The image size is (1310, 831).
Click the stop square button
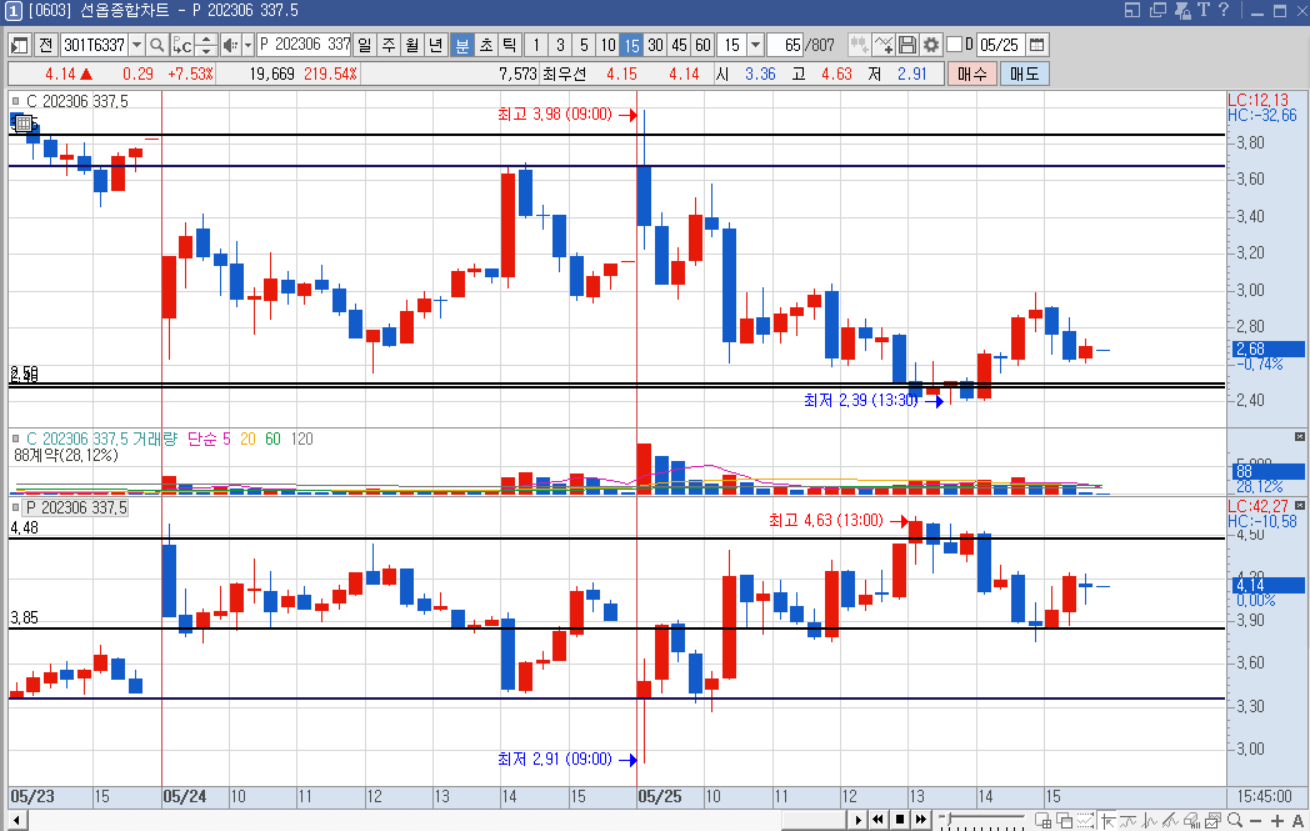tap(900, 820)
